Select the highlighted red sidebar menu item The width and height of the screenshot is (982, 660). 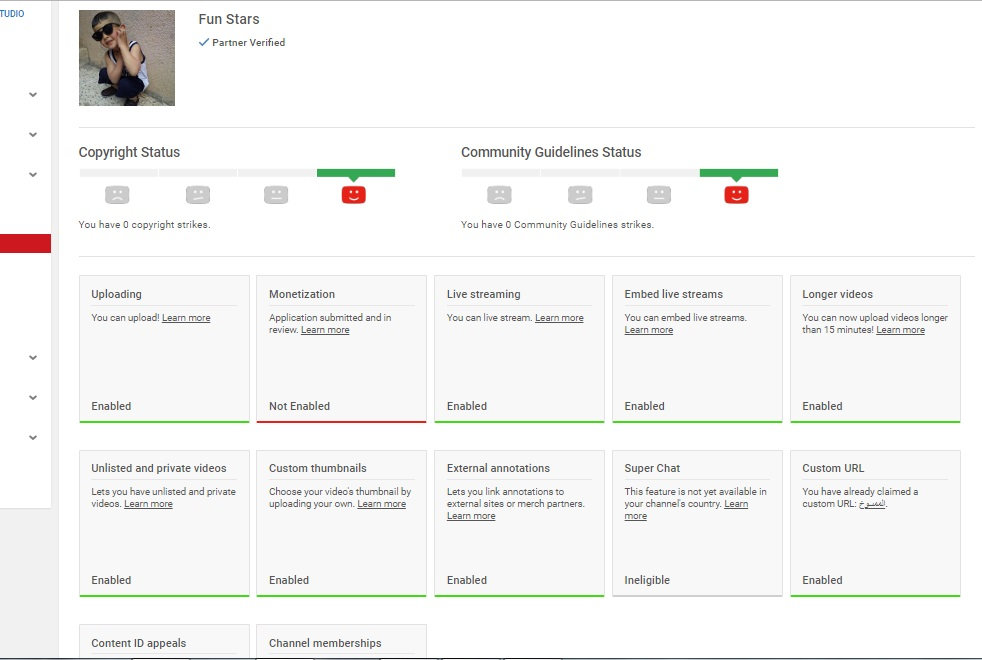[25, 244]
